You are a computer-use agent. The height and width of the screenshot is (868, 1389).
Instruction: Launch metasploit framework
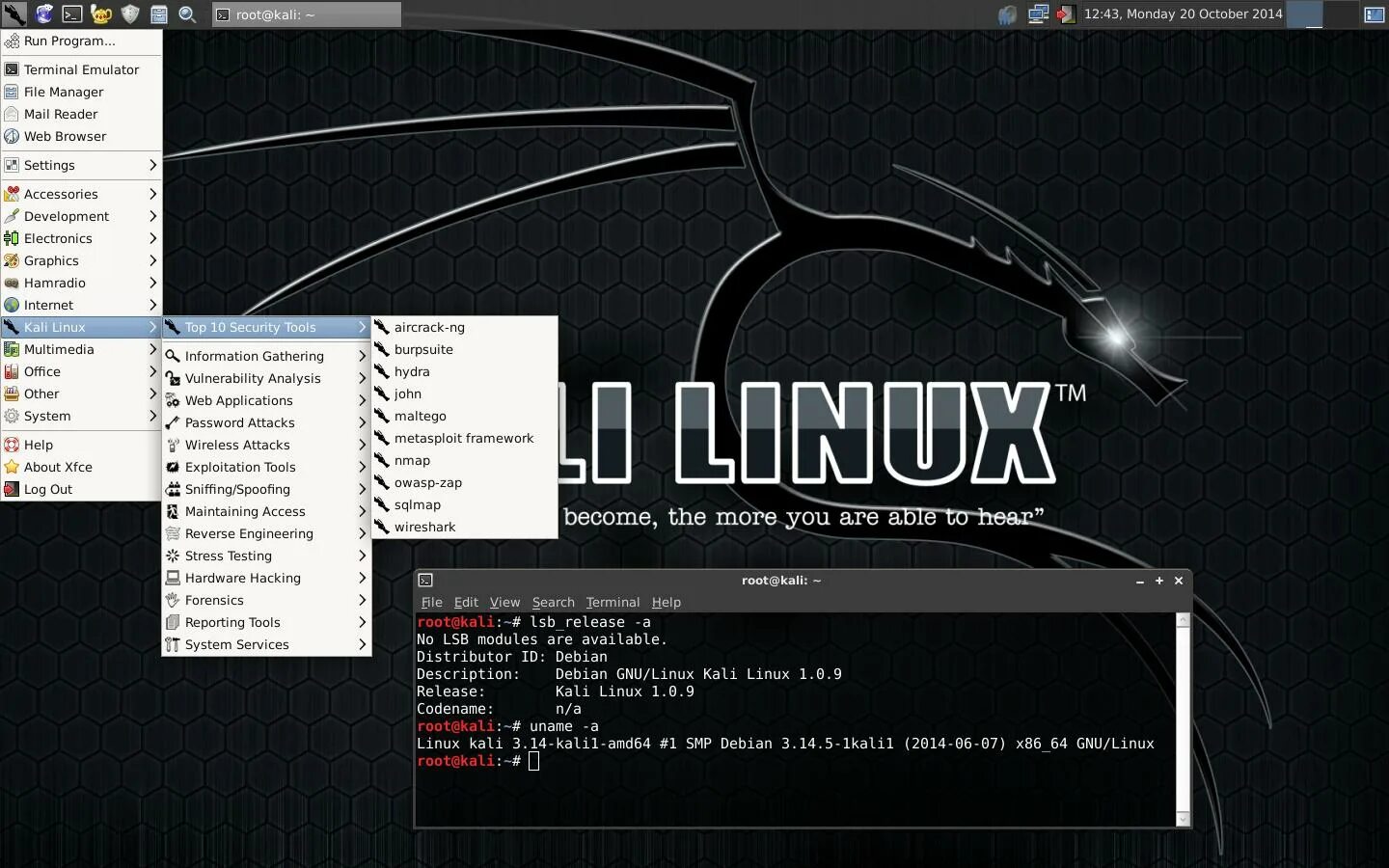pyautogui.click(x=464, y=438)
